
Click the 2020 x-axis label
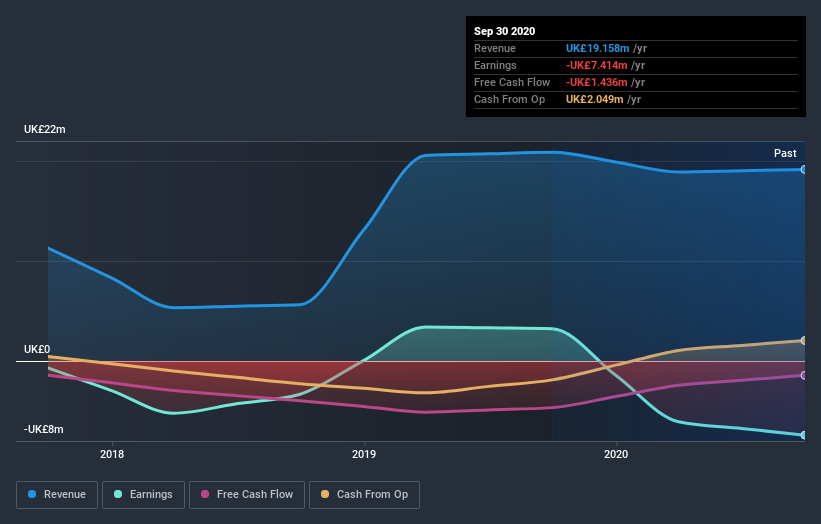click(x=616, y=454)
